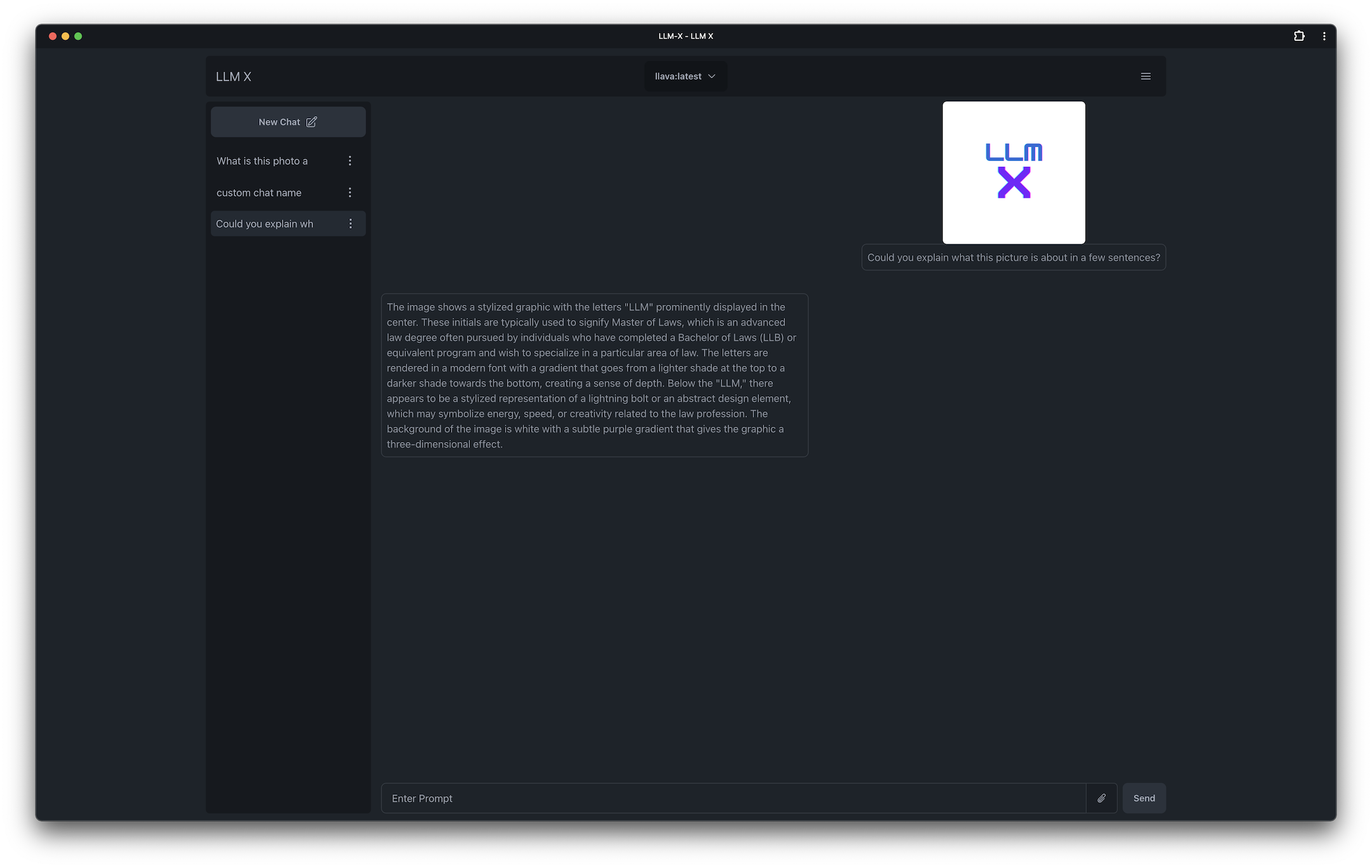1372x868 pixels.
Task: Select the 'What is this photo a' chat
Action: click(262, 161)
